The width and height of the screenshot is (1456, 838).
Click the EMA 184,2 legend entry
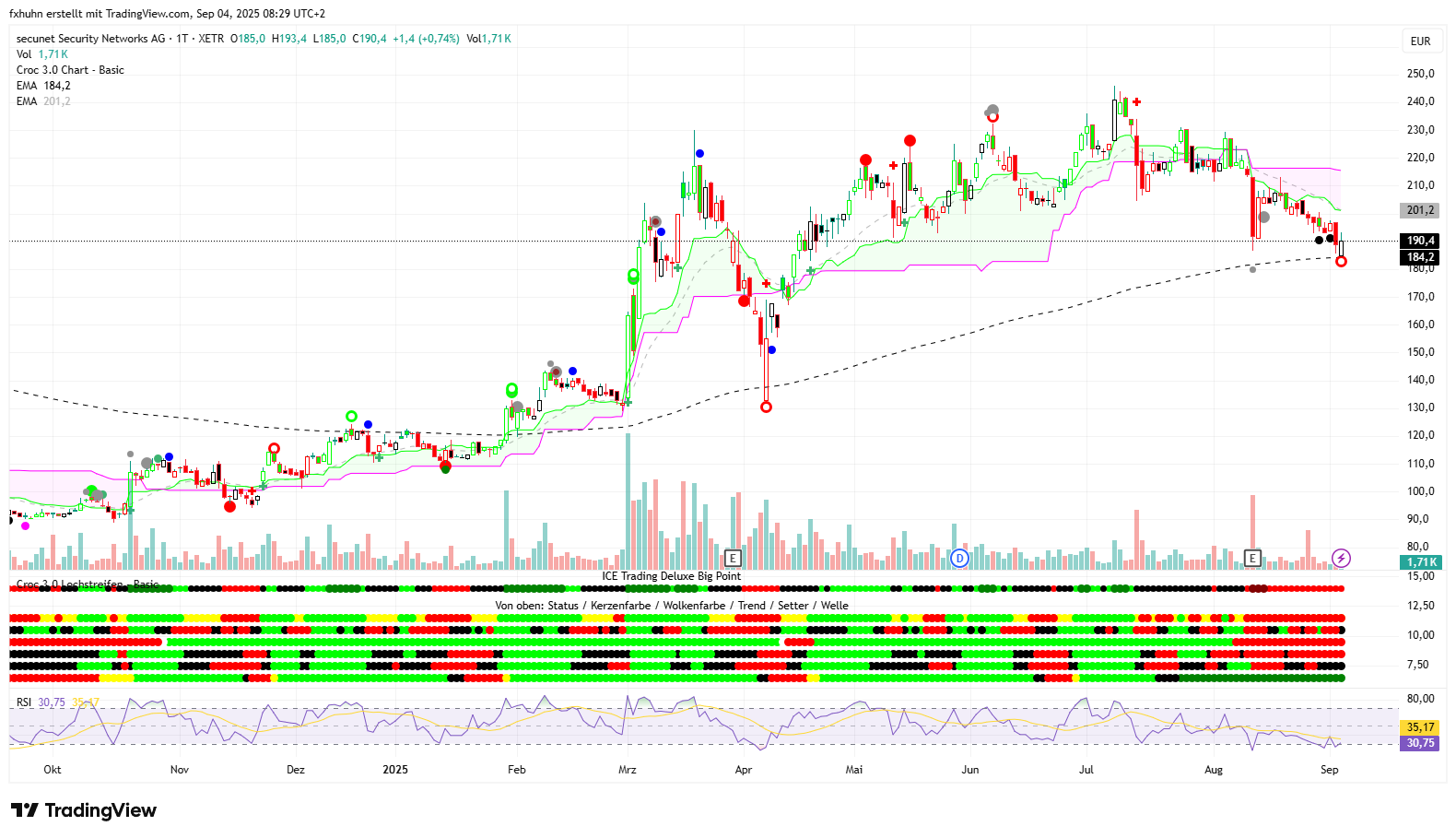43,86
